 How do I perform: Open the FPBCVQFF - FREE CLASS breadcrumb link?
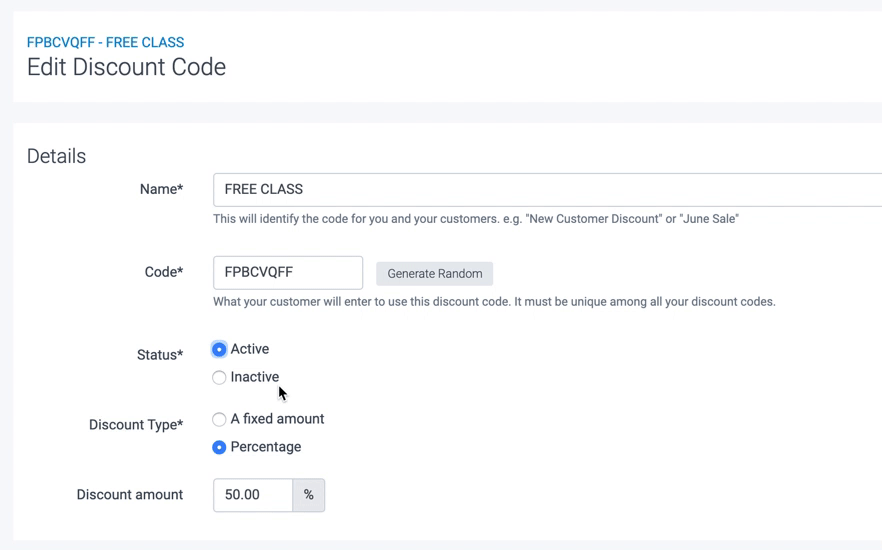(105, 42)
